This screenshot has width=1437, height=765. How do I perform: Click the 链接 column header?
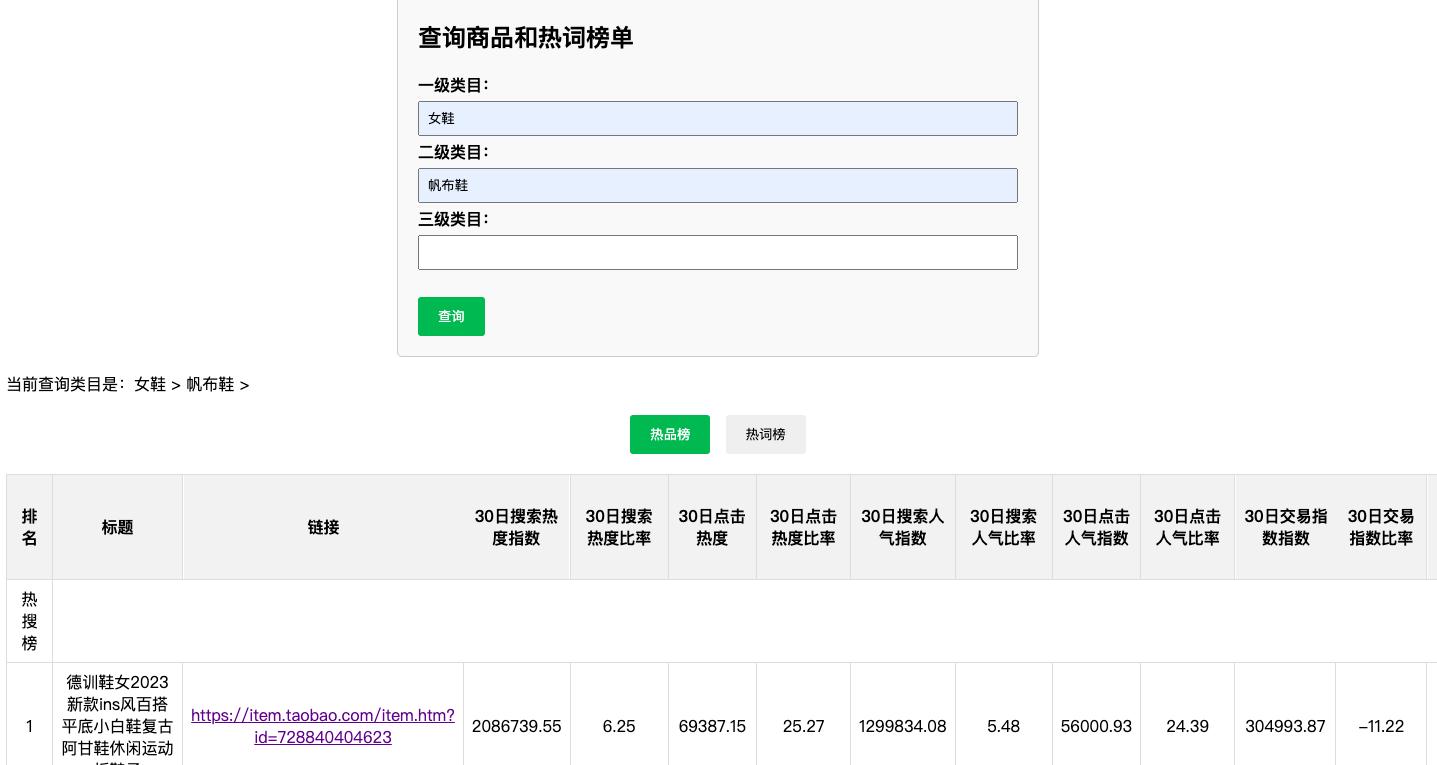(323, 527)
